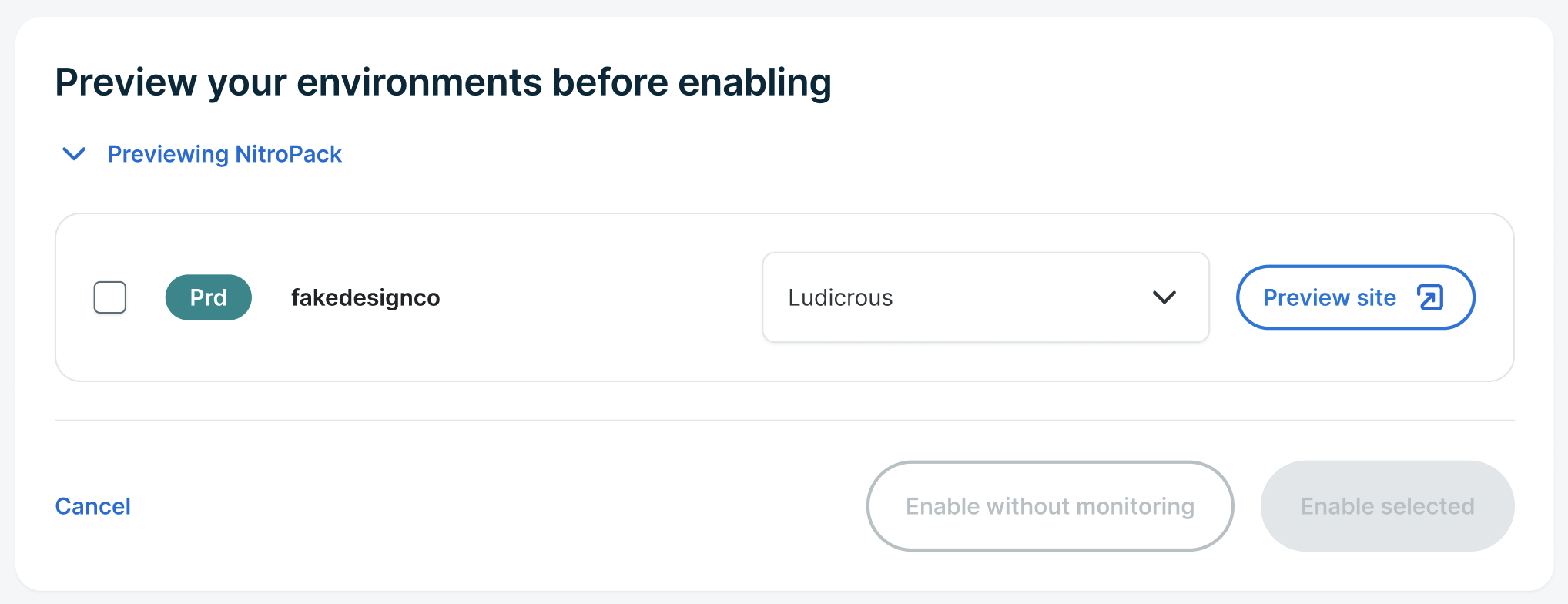Click the dropdown arrow beside Ludicrous
Image resolution: width=1568 pixels, height=604 pixels.
click(1164, 297)
